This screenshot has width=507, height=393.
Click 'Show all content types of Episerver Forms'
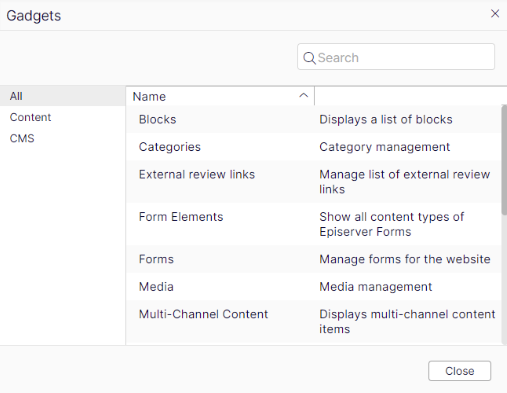392,224
